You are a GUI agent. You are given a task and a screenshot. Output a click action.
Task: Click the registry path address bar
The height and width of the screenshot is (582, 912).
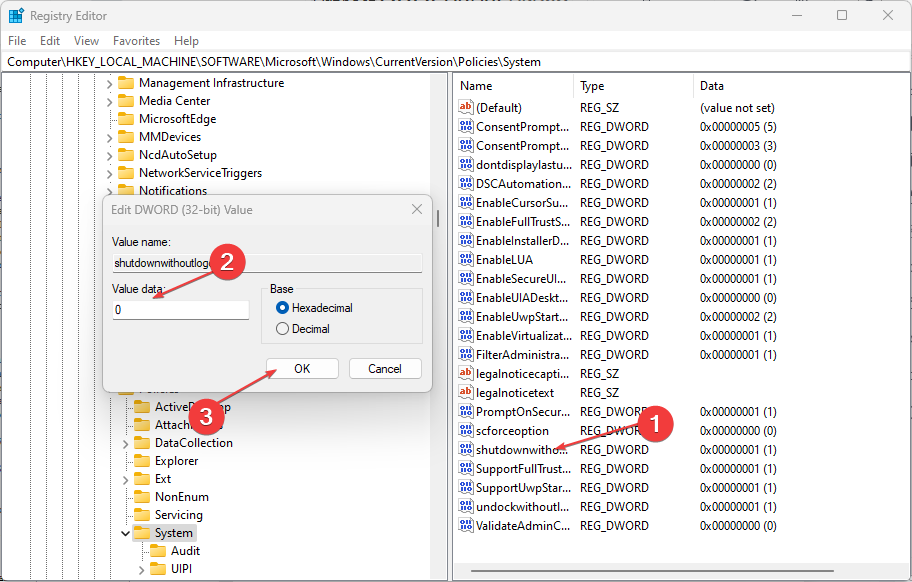click(455, 62)
